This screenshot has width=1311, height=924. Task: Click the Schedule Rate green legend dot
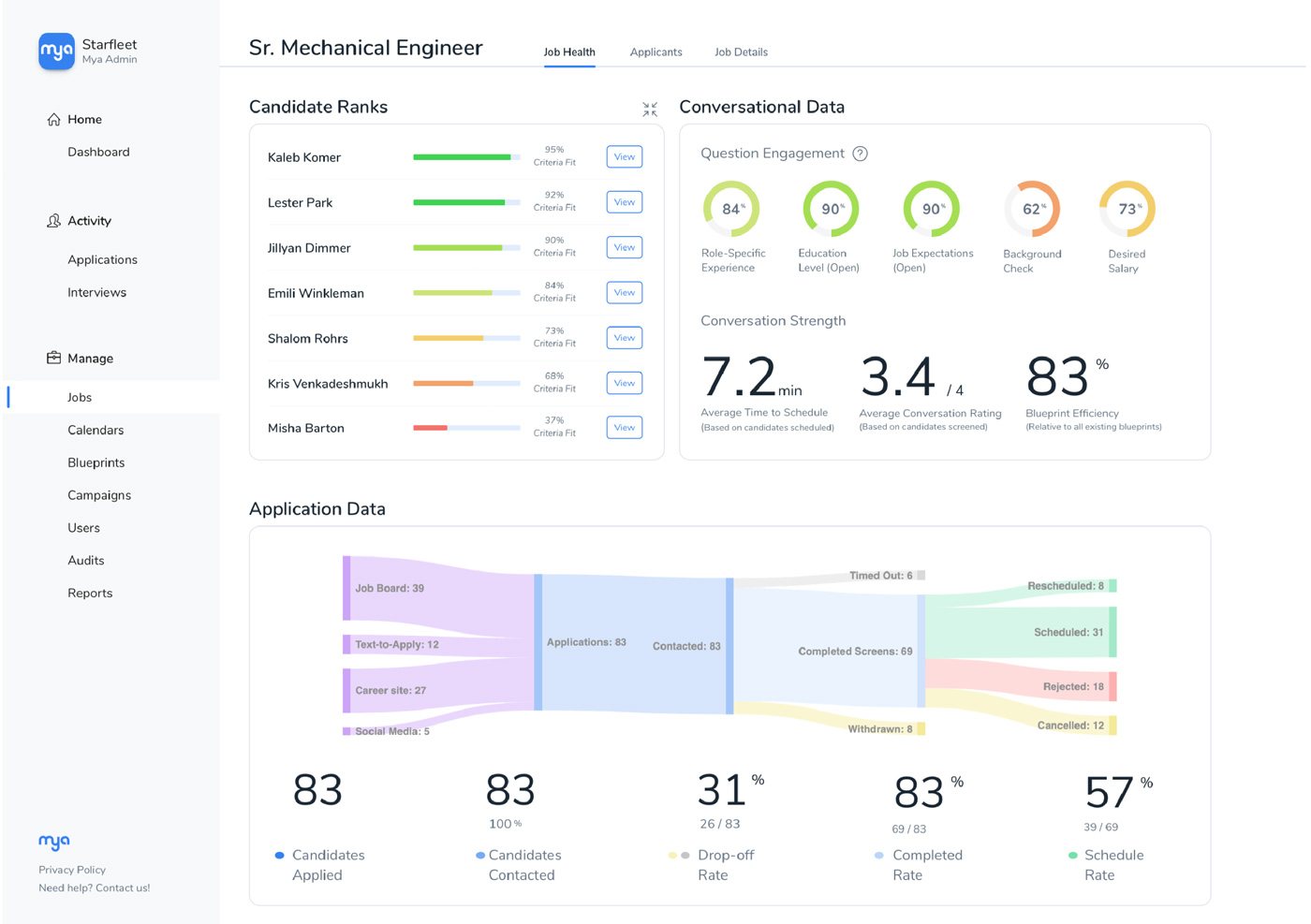[1072, 855]
